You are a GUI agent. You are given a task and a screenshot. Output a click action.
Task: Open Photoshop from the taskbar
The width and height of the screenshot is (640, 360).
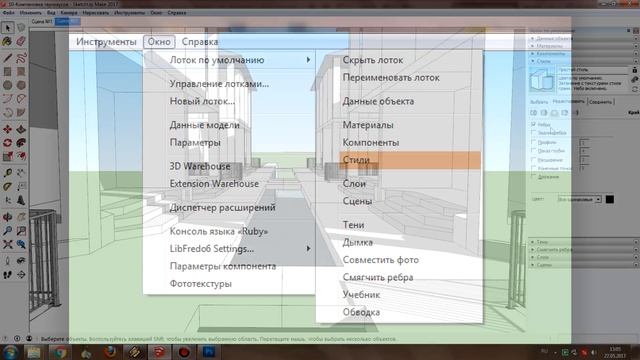click(209, 352)
